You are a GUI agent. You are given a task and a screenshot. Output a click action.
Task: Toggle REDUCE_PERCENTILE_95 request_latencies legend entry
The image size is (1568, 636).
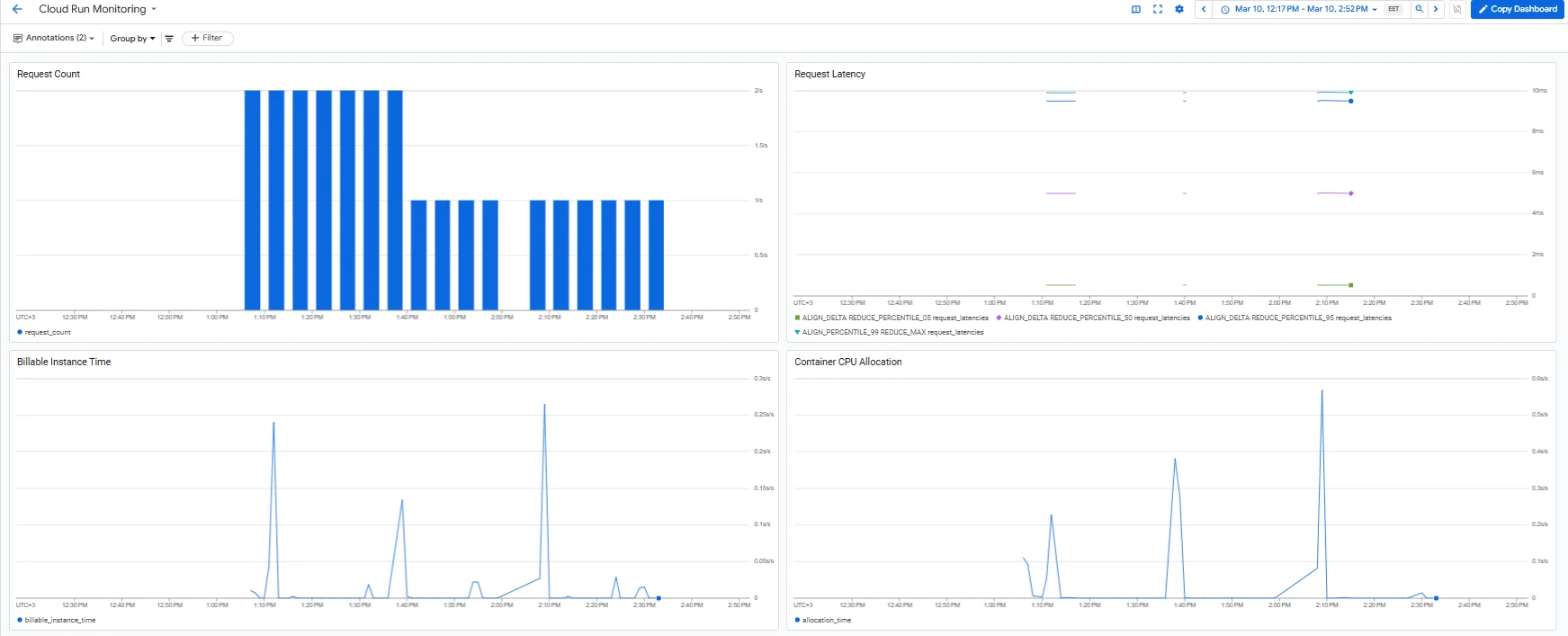click(1295, 318)
